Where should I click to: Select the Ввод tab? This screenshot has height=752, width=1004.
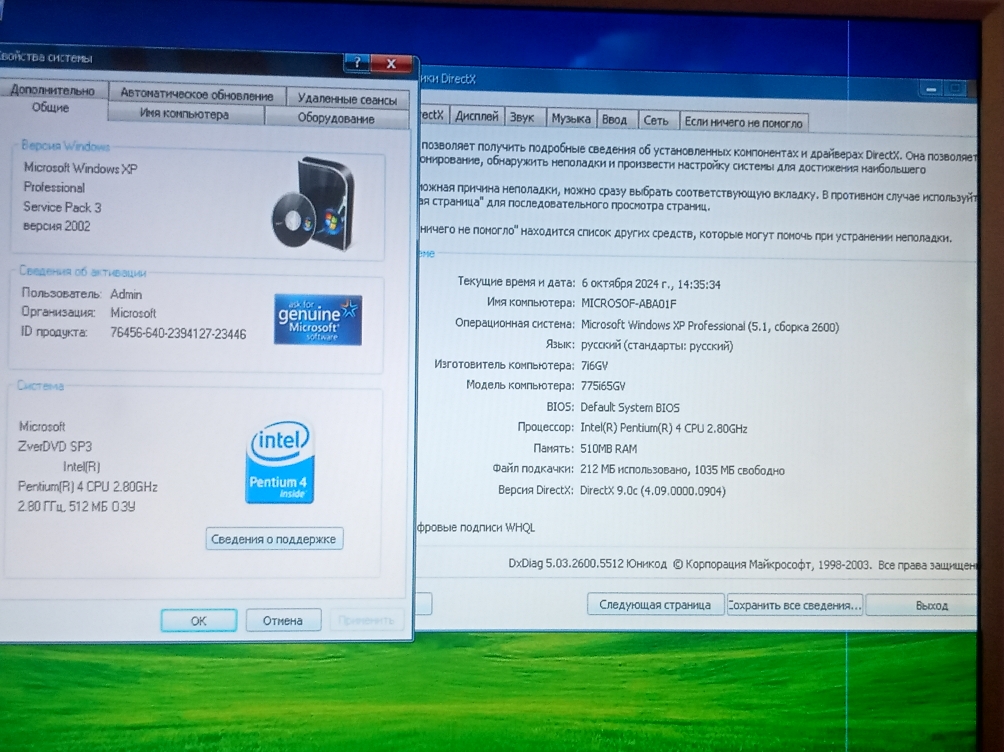coord(614,120)
